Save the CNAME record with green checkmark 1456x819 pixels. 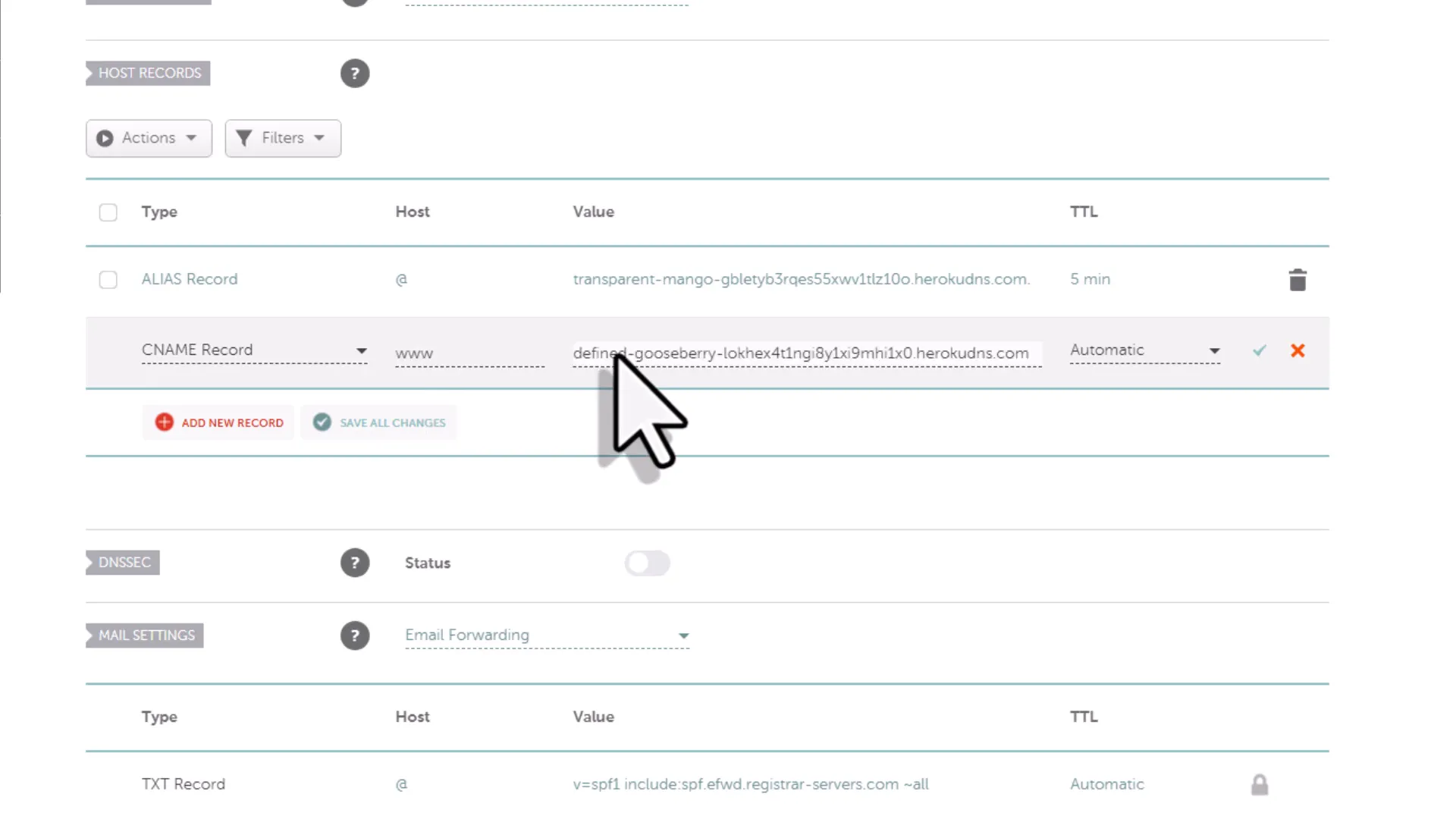[x=1258, y=350]
